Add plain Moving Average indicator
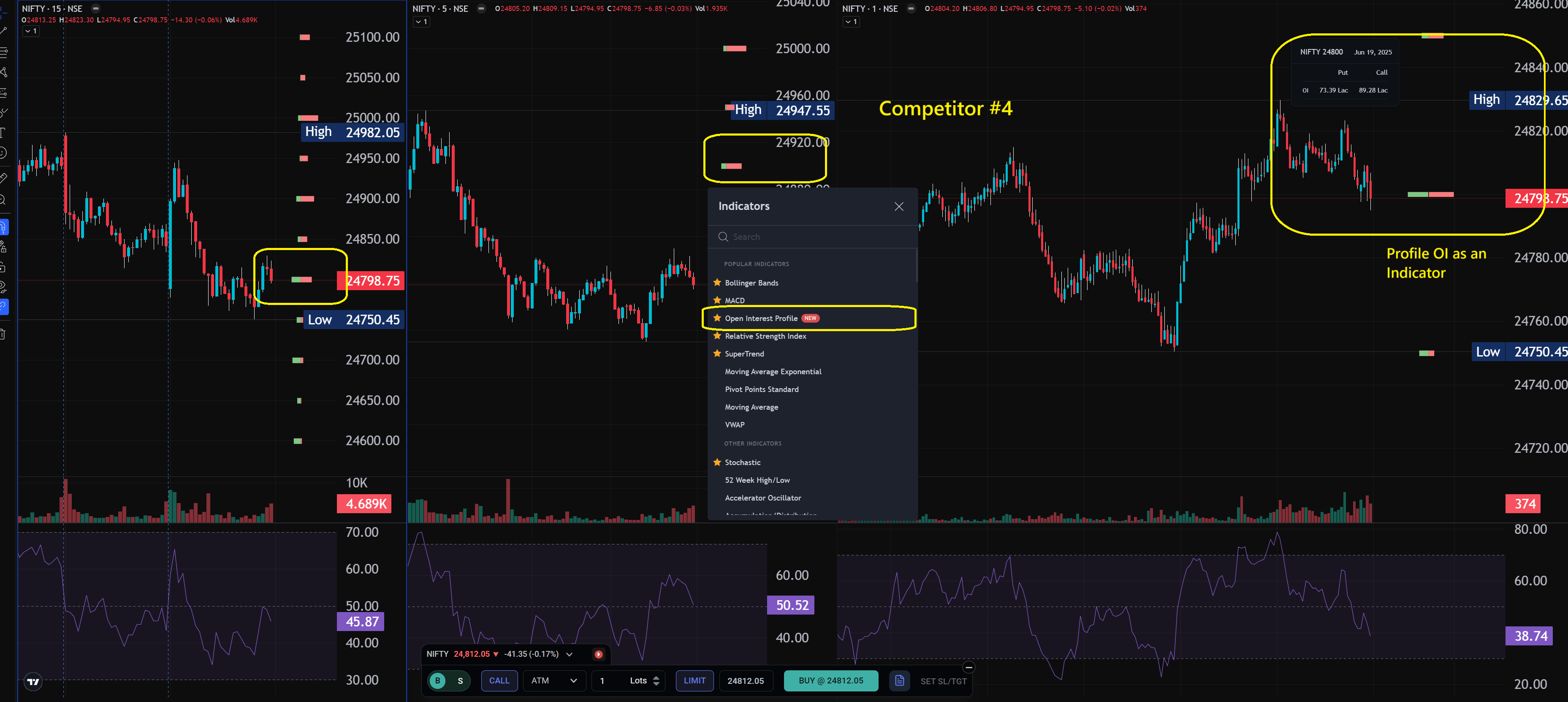 [x=751, y=407]
